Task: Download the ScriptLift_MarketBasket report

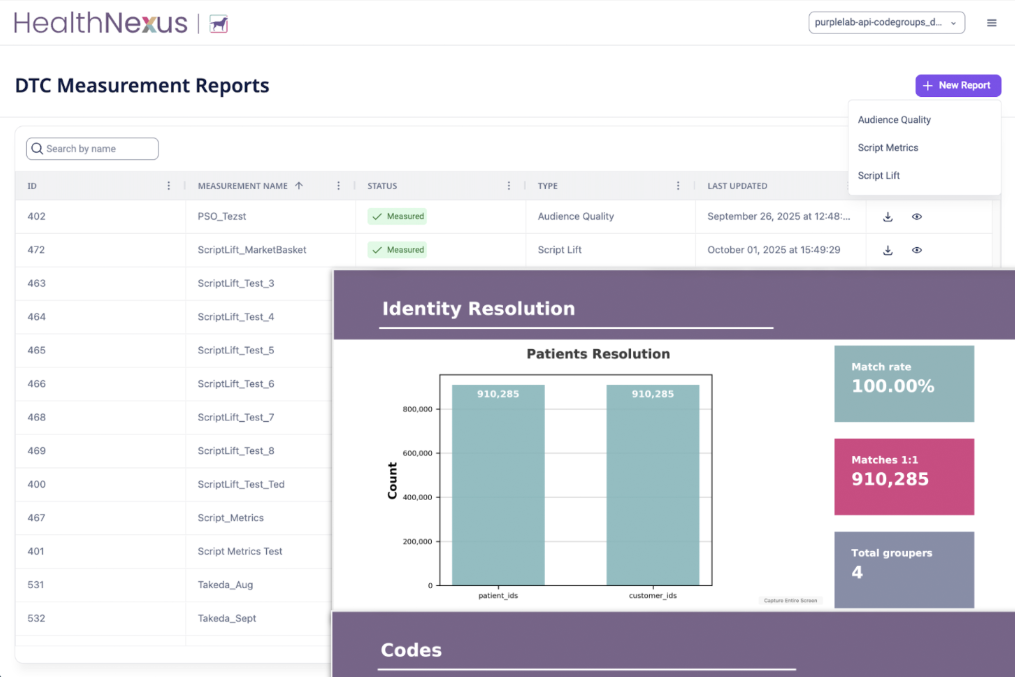Action: tap(887, 250)
